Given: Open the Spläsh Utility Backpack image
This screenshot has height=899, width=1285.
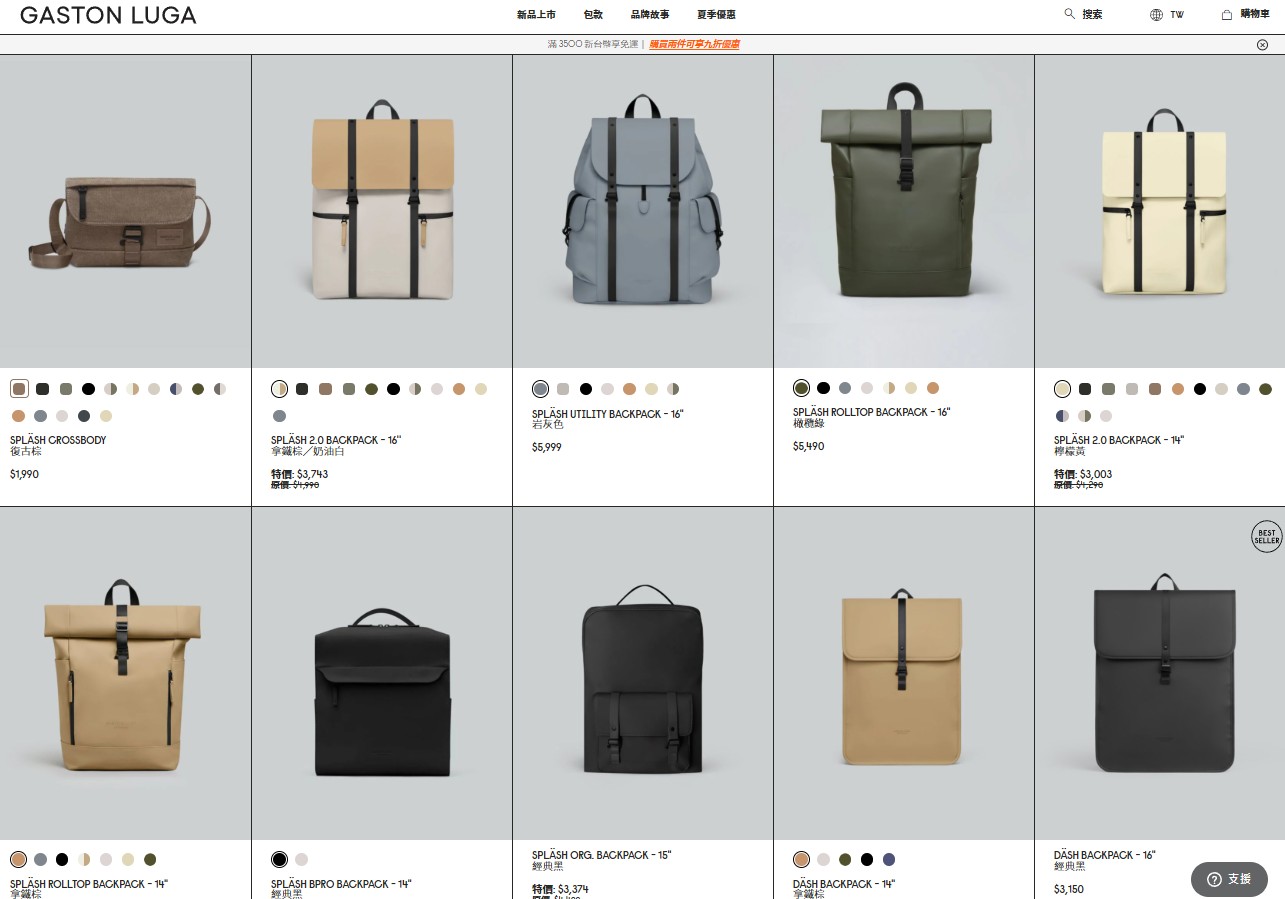Looking at the screenshot, I should [643, 211].
